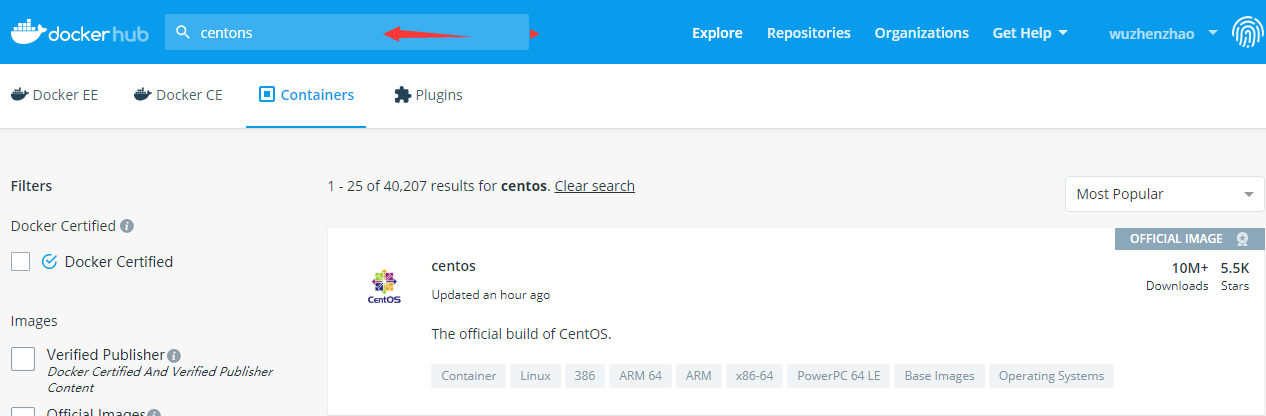The width and height of the screenshot is (1266, 416).
Task: Click the search magnifier icon
Action: [183, 32]
